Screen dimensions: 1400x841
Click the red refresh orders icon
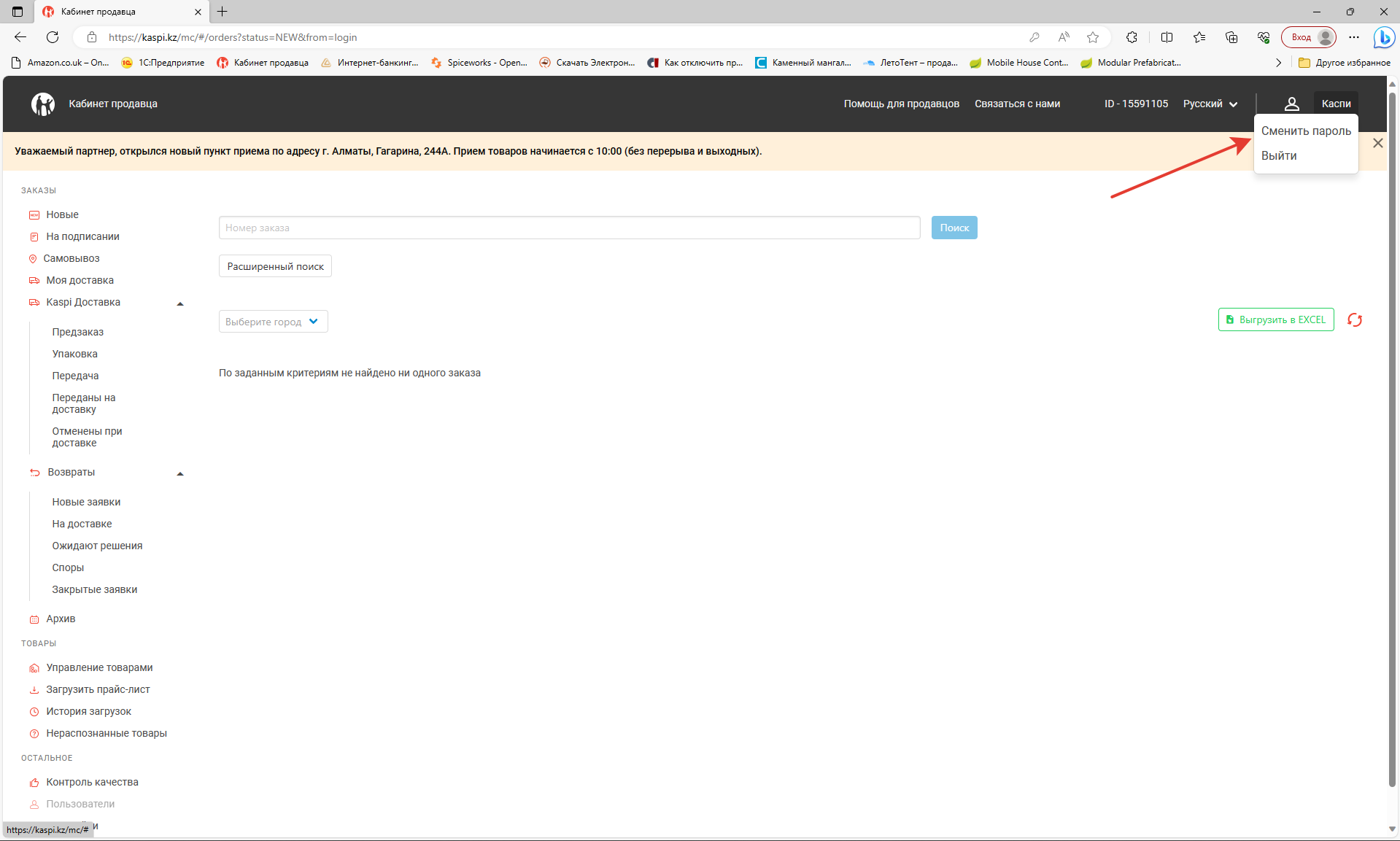1354,320
